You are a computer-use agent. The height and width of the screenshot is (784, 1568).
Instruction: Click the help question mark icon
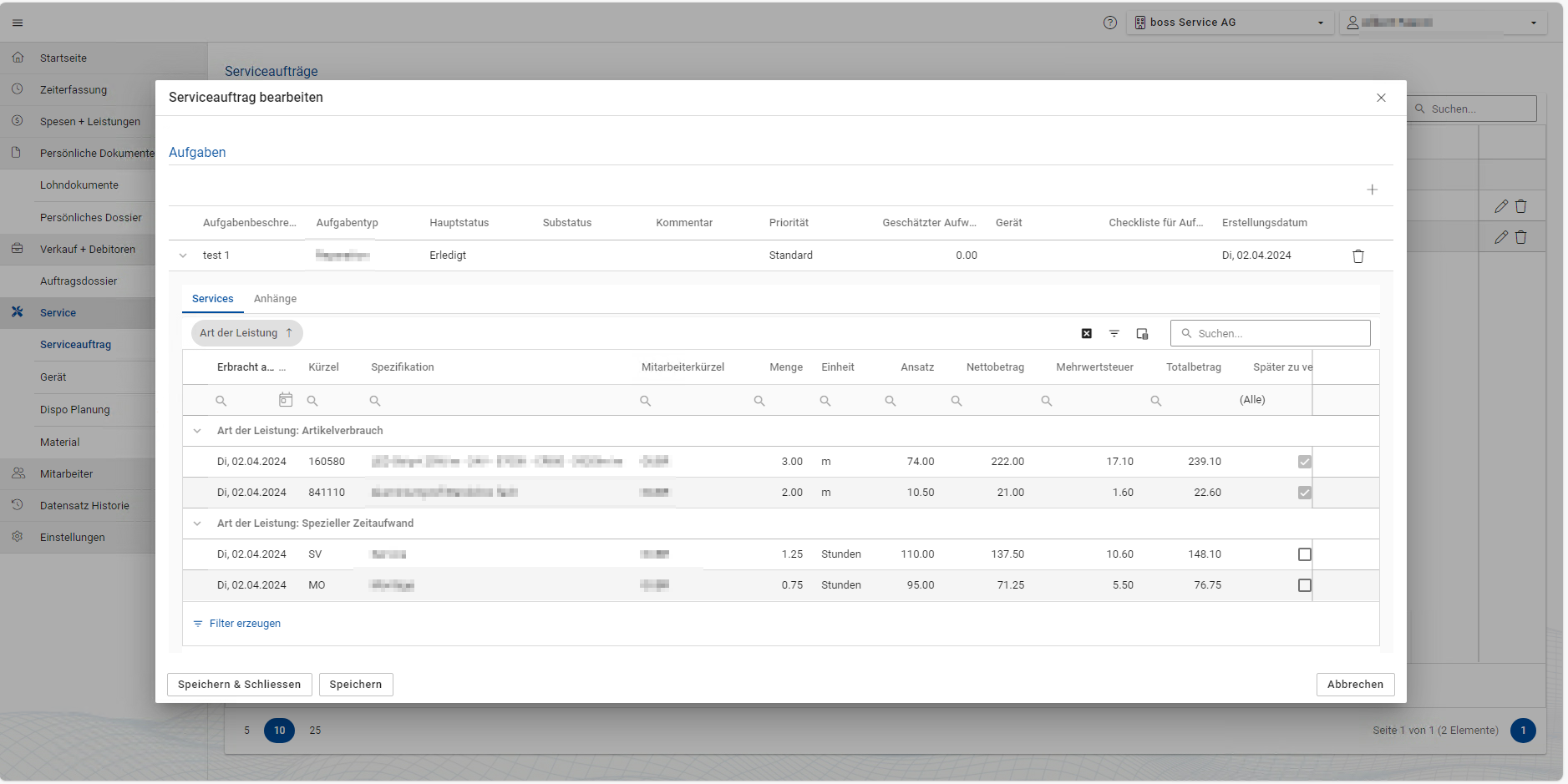pos(1109,23)
